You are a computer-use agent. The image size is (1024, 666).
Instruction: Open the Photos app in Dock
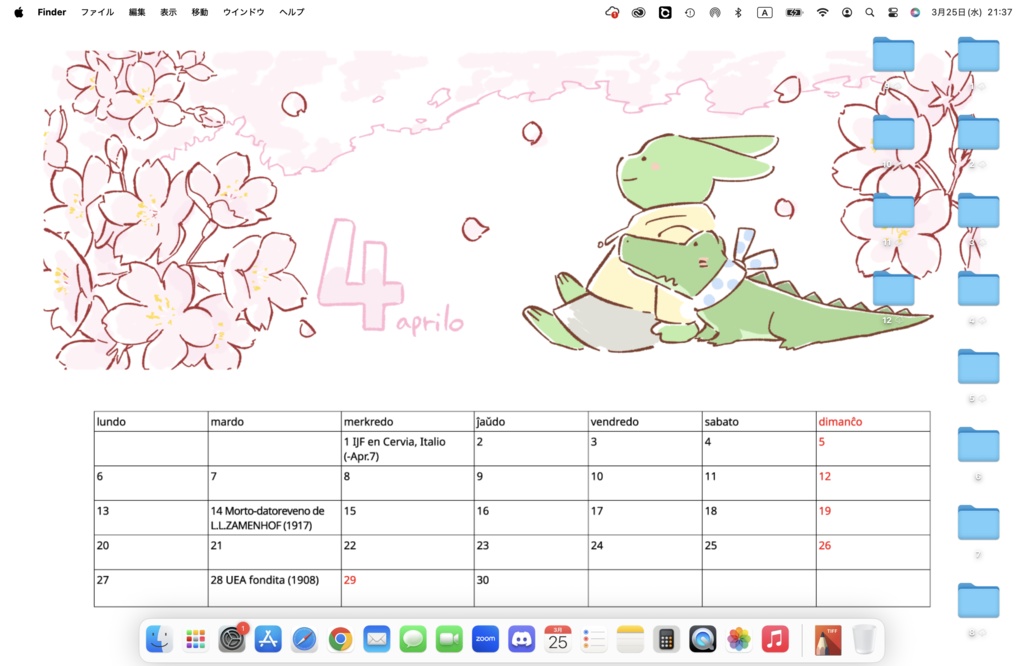(x=739, y=639)
